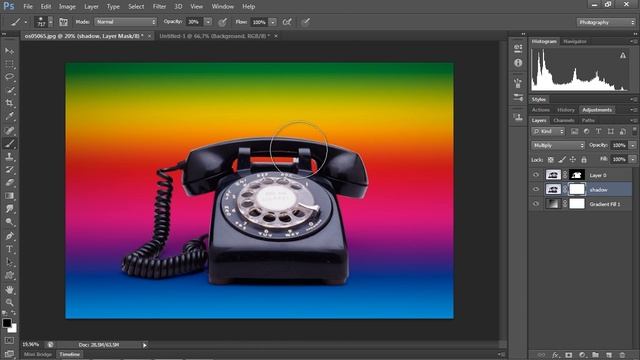This screenshot has width=640, height=360.
Task: Open the Brush Preset picker arrow
Action: [x=50, y=22]
